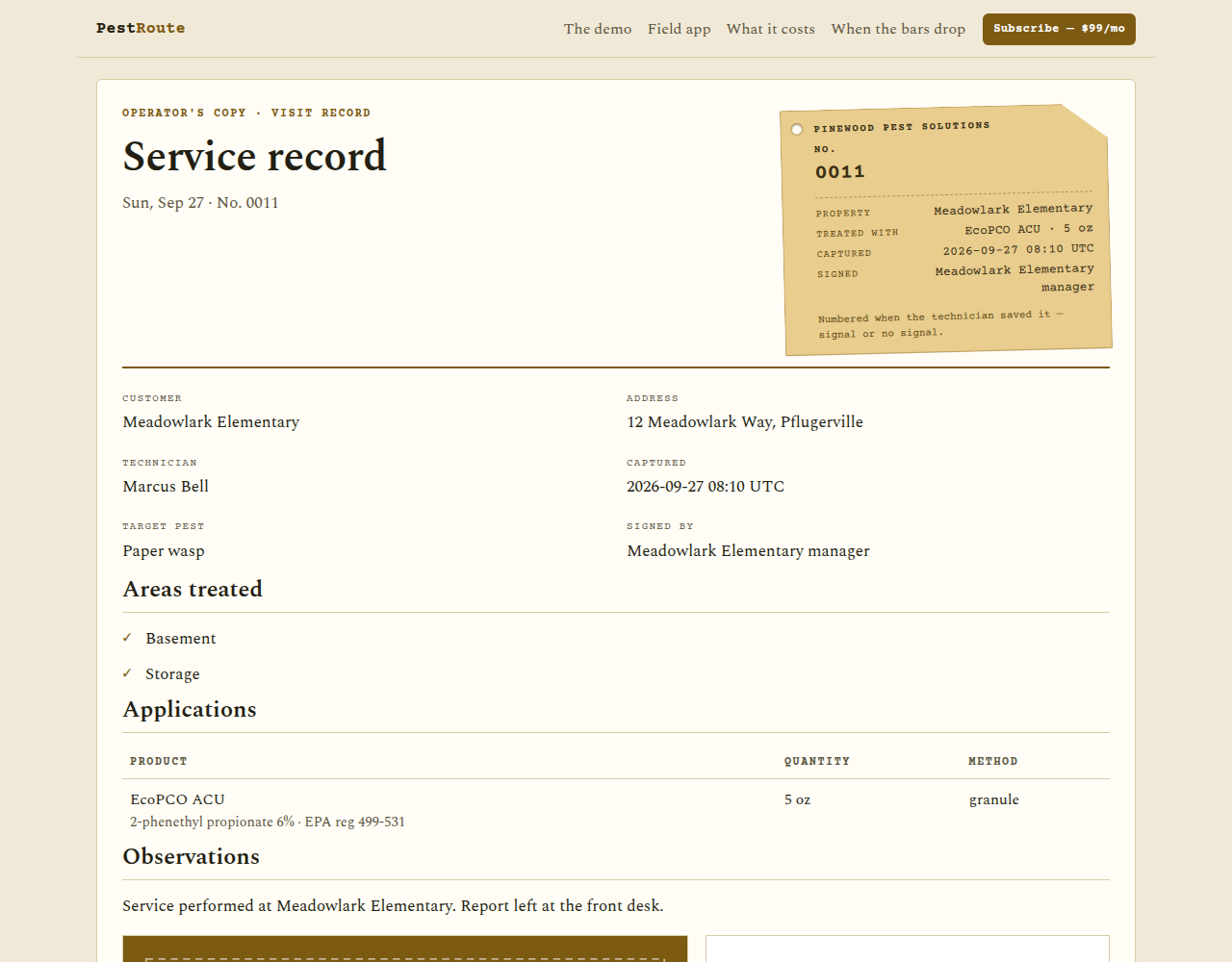Click the Applications heading
The height and width of the screenshot is (962, 1232).
tap(190, 709)
